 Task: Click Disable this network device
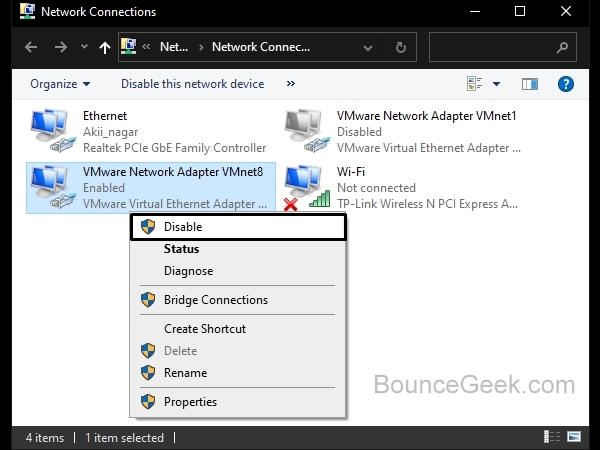click(x=192, y=84)
